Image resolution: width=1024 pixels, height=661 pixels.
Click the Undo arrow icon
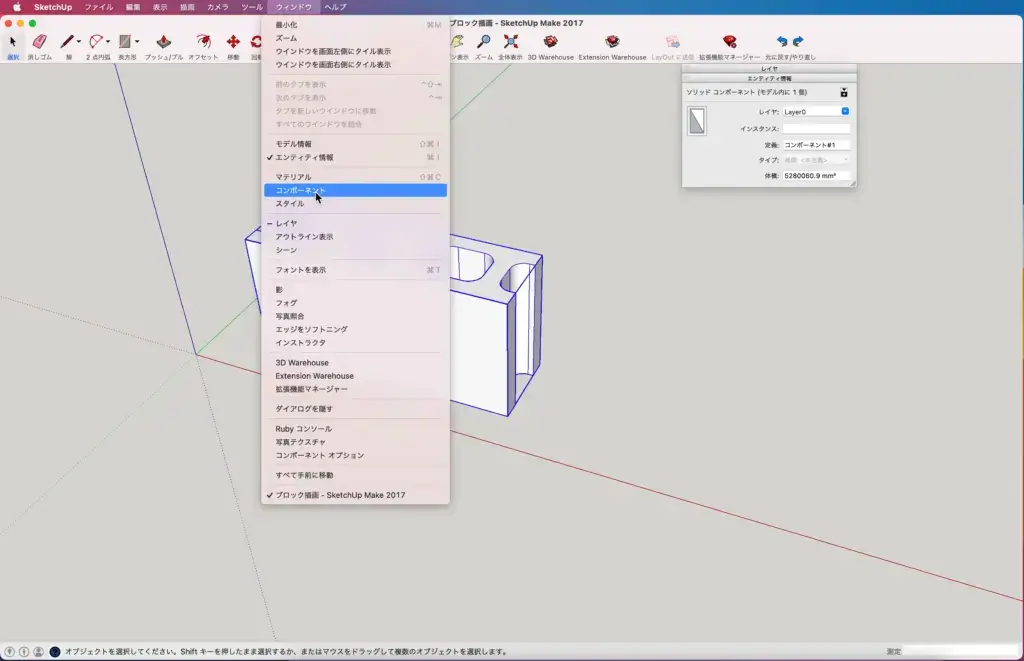(782, 42)
